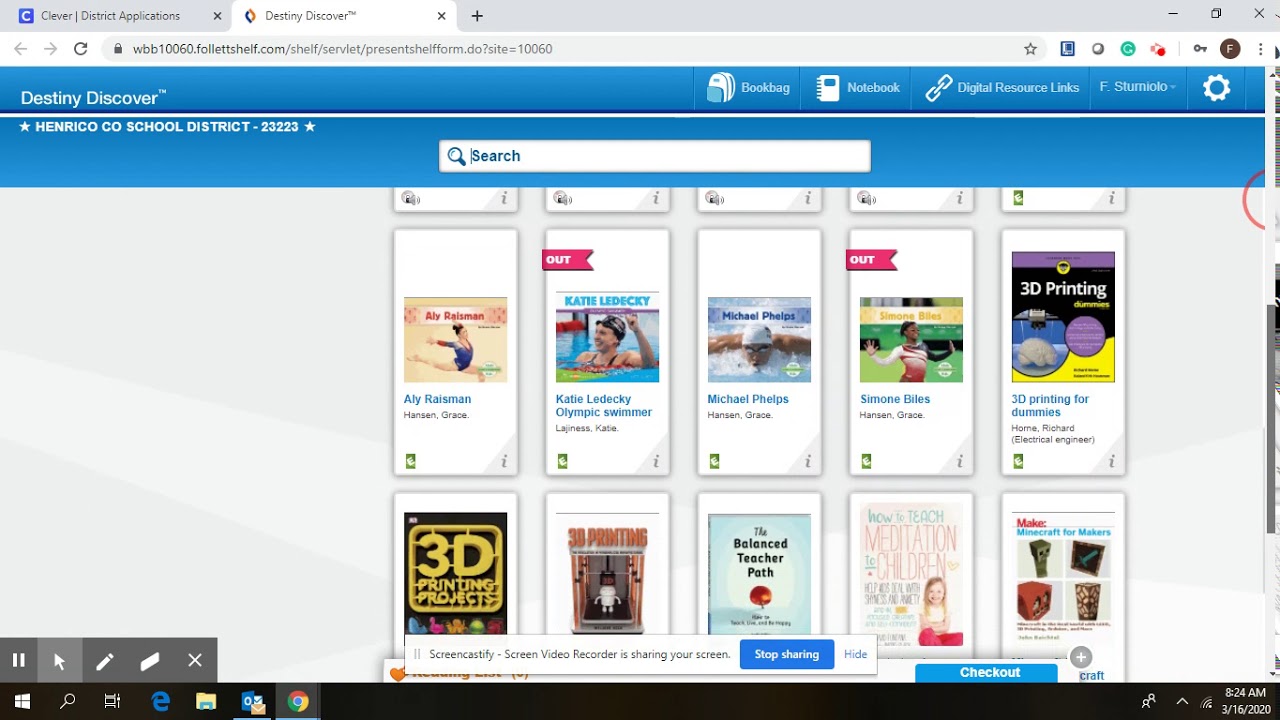The image size is (1280, 720).
Task: Click the ebook icon on Michael Phelps card
Action: [714, 461]
